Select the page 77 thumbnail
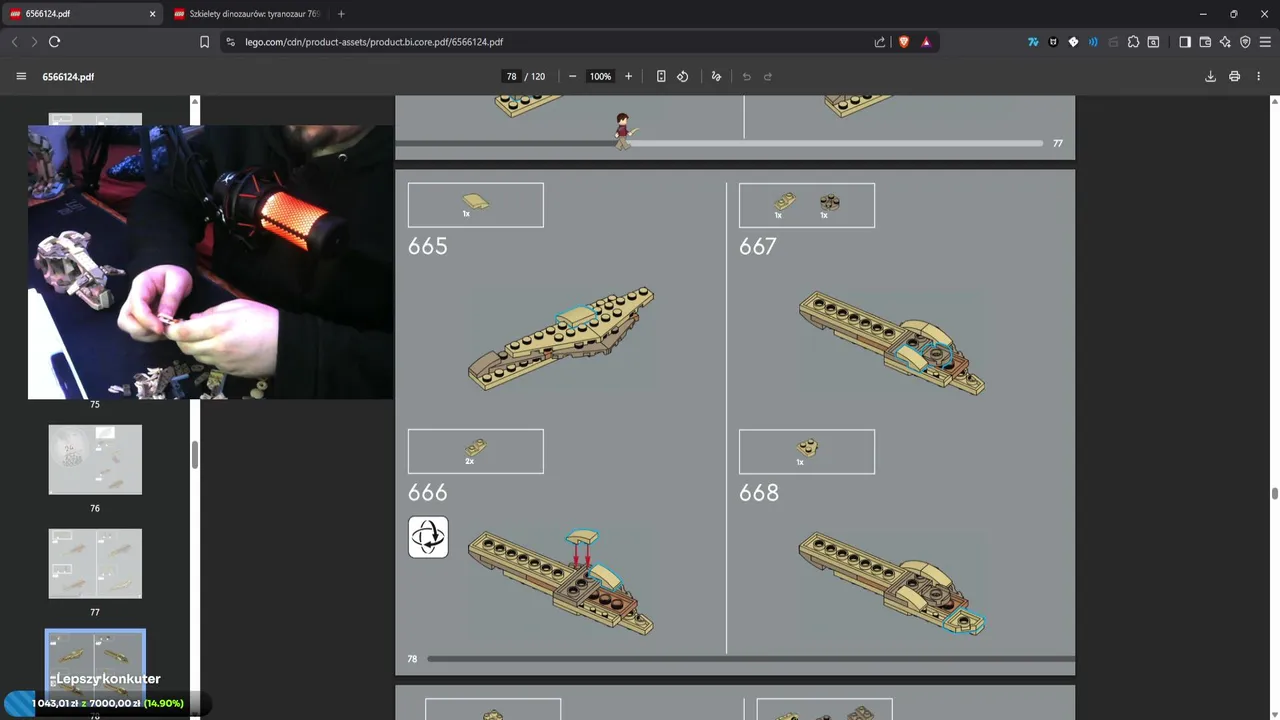1280x720 pixels. pyautogui.click(x=95, y=563)
